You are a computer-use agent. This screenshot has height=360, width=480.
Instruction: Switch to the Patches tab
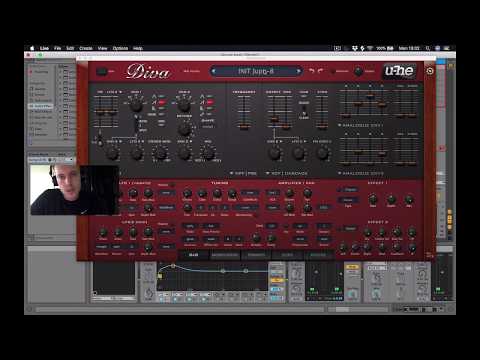pos(318,255)
